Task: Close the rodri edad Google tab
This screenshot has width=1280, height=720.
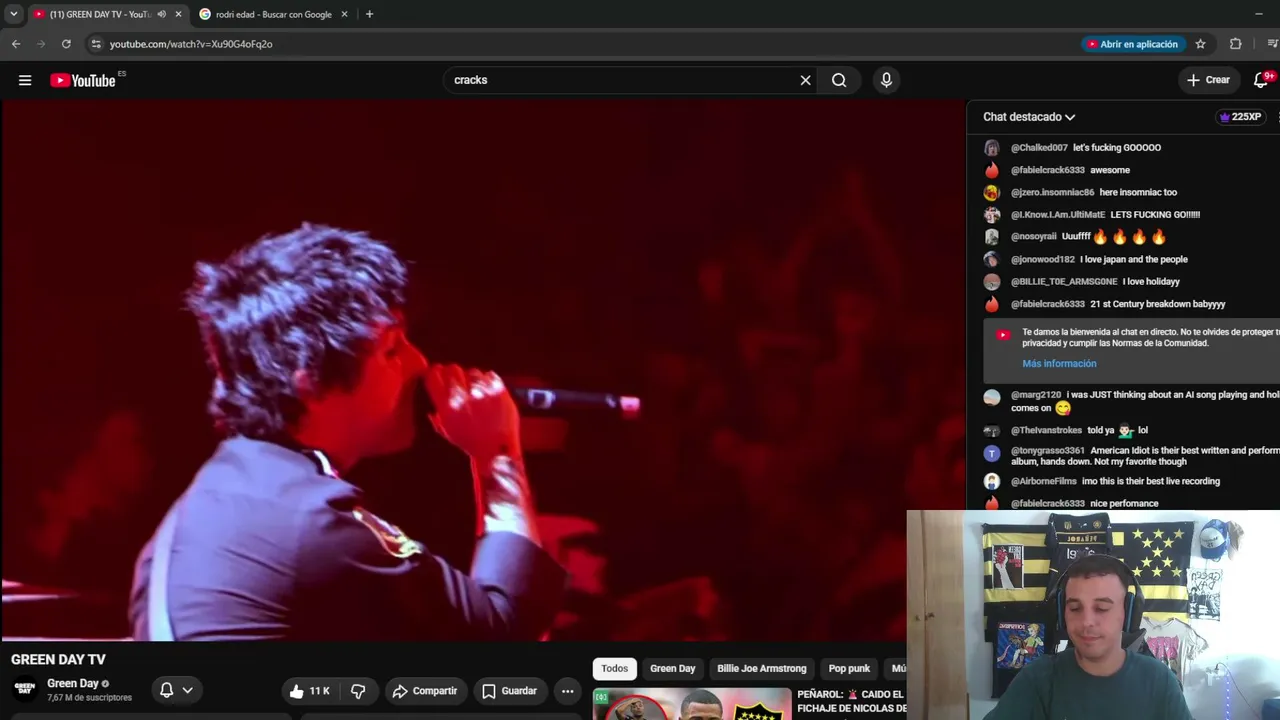Action: 344,14
